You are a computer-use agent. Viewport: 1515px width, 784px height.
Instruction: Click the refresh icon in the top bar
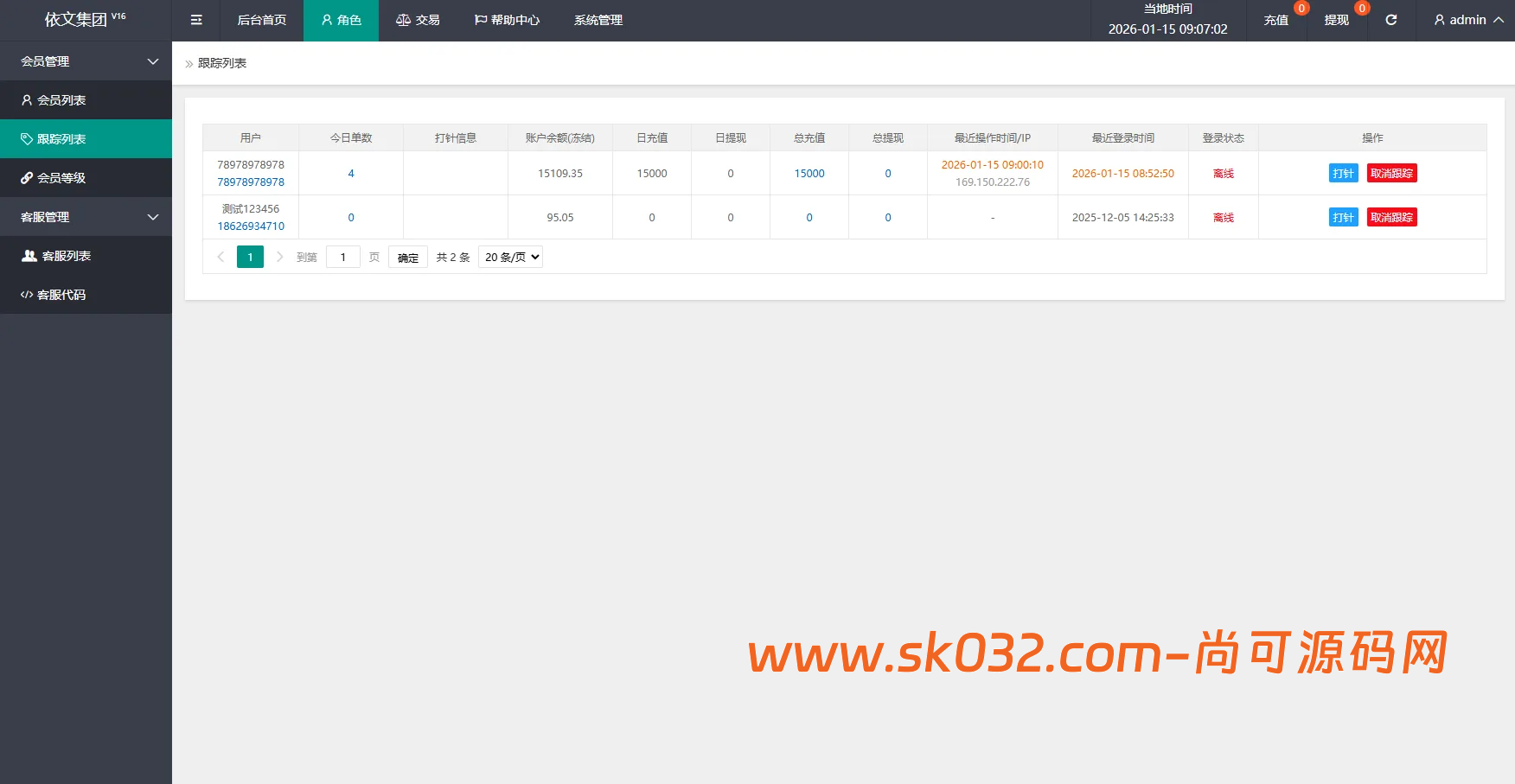[x=1390, y=20]
